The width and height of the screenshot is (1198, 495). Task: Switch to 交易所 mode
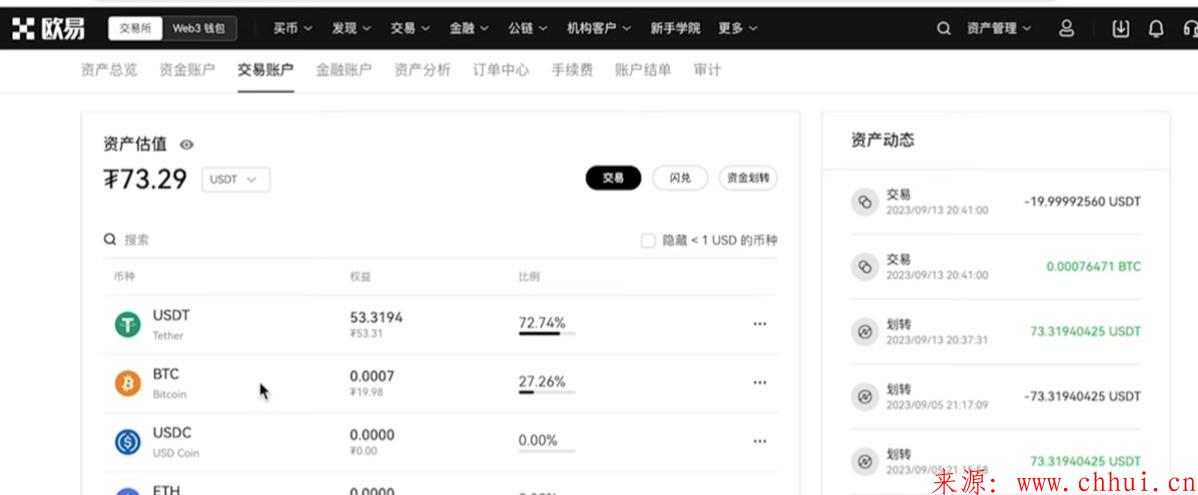click(135, 28)
